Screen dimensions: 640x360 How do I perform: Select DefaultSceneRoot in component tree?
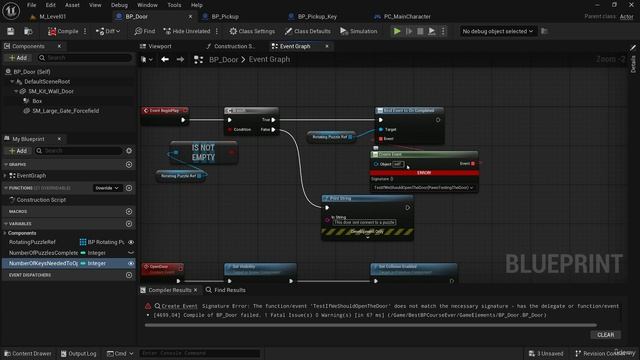(x=47, y=82)
